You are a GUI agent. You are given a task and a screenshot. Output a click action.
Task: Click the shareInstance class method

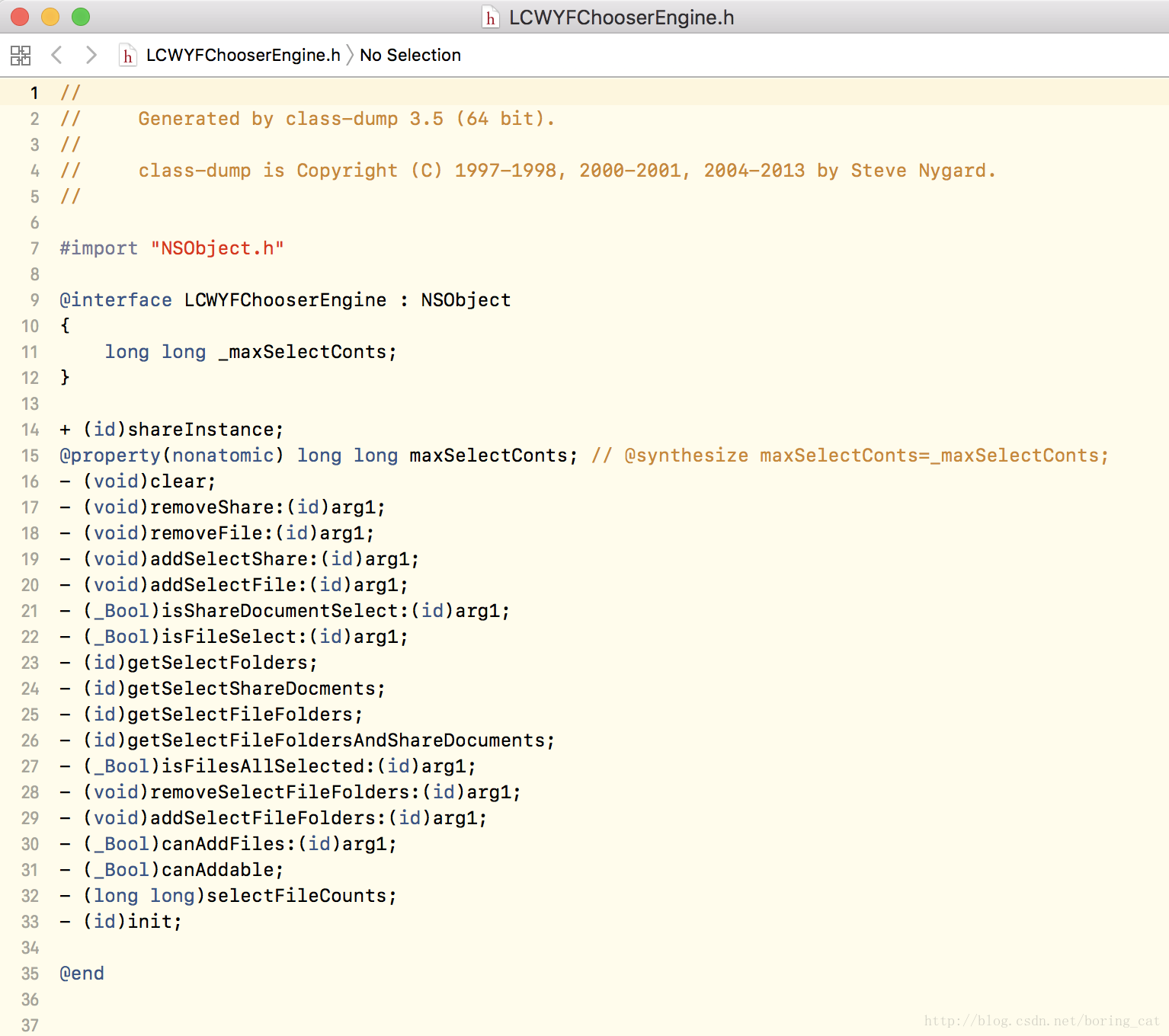[x=171, y=430]
